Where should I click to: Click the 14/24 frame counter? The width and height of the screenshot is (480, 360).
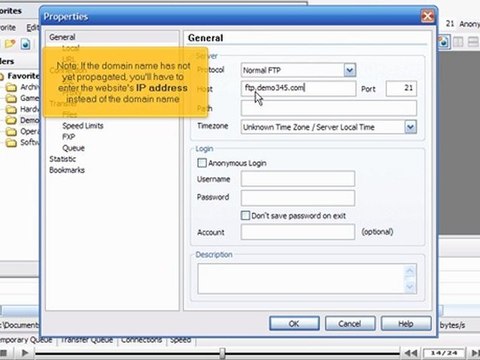(444, 353)
